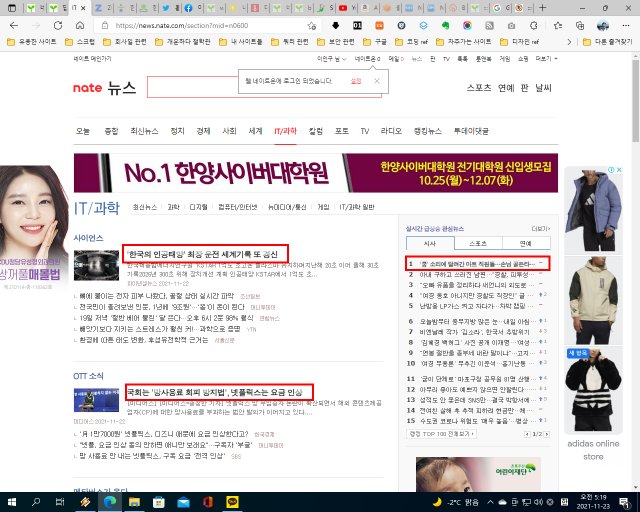Open the browser home page icon
Image resolution: width=640 pixels, height=512 pixels.
[x=80, y=25]
